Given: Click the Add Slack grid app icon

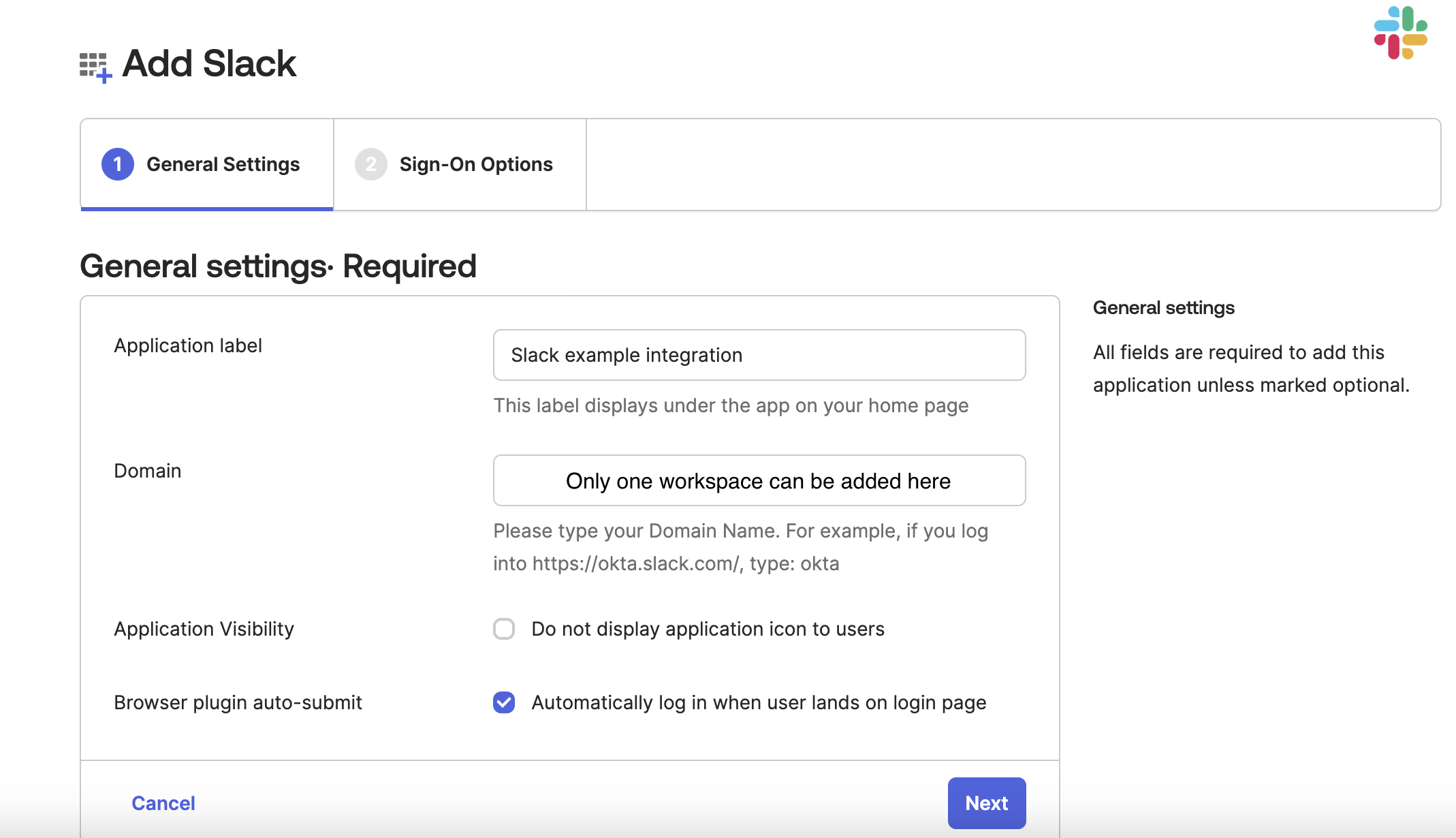Looking at the screenshot, I should pyautogui.click(x=94, y=63).
